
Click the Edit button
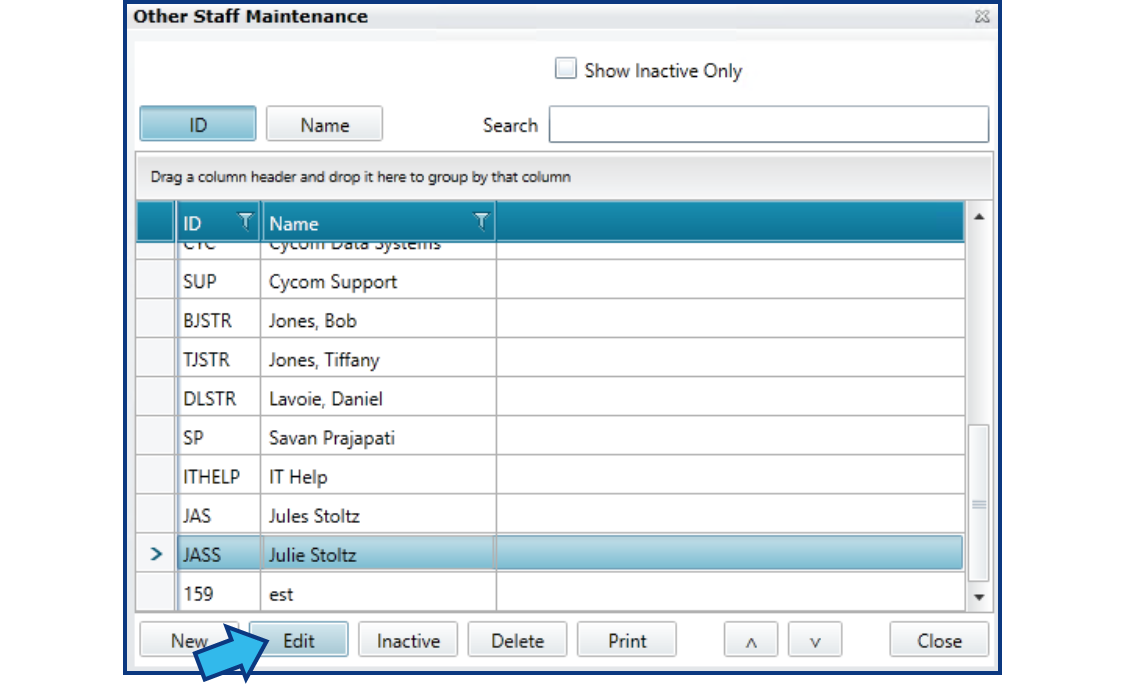pos(298,640)
